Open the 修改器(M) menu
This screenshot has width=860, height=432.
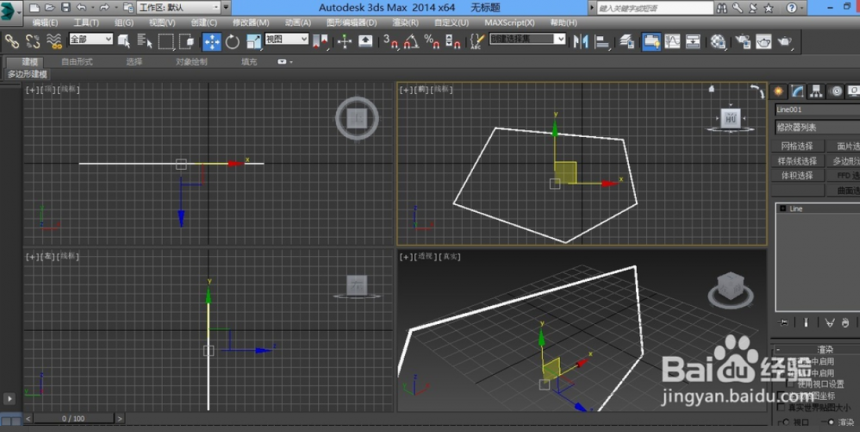click(x=251, y=22)
